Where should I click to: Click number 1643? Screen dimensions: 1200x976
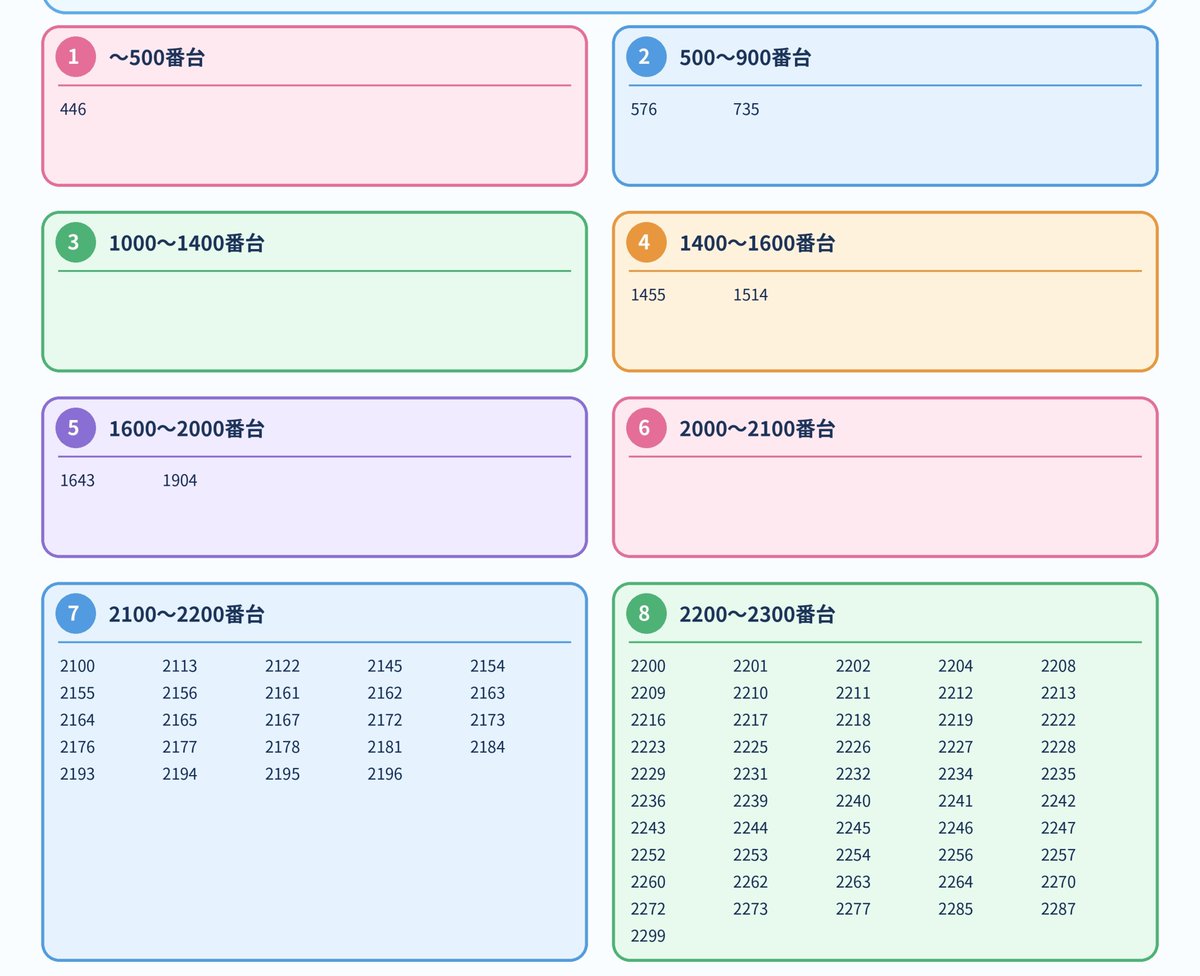77,480
